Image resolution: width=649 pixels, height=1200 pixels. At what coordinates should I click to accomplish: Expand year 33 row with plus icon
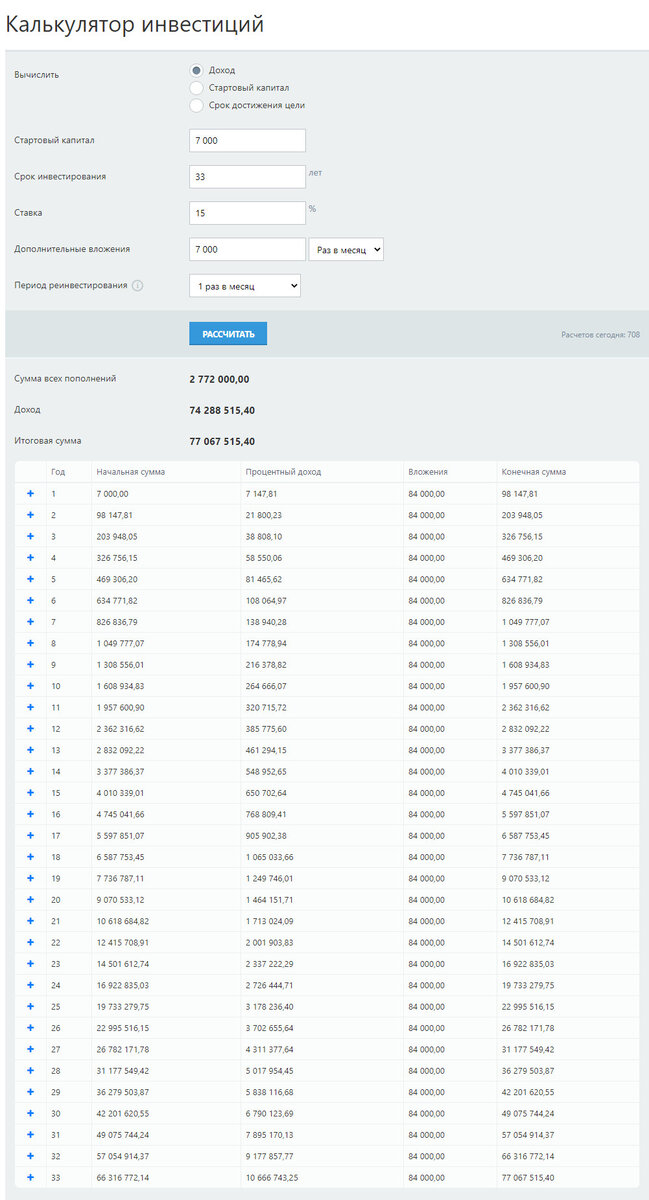click(x=30, y=1178)
